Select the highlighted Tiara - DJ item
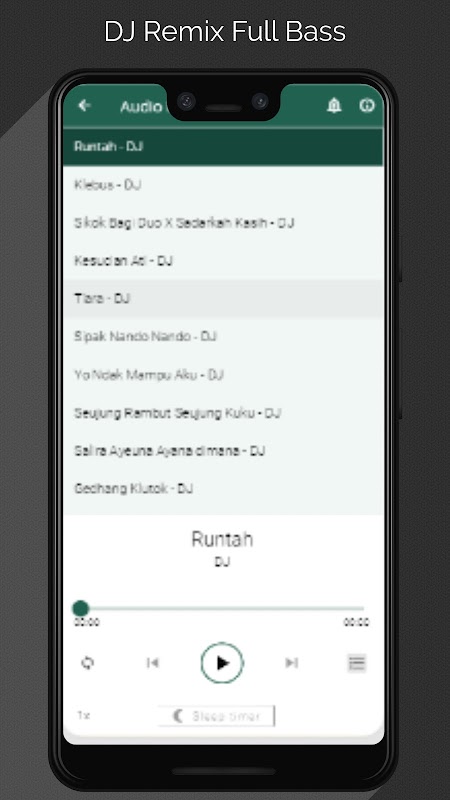This screenshot has width=450, height=800. point(223,298)
